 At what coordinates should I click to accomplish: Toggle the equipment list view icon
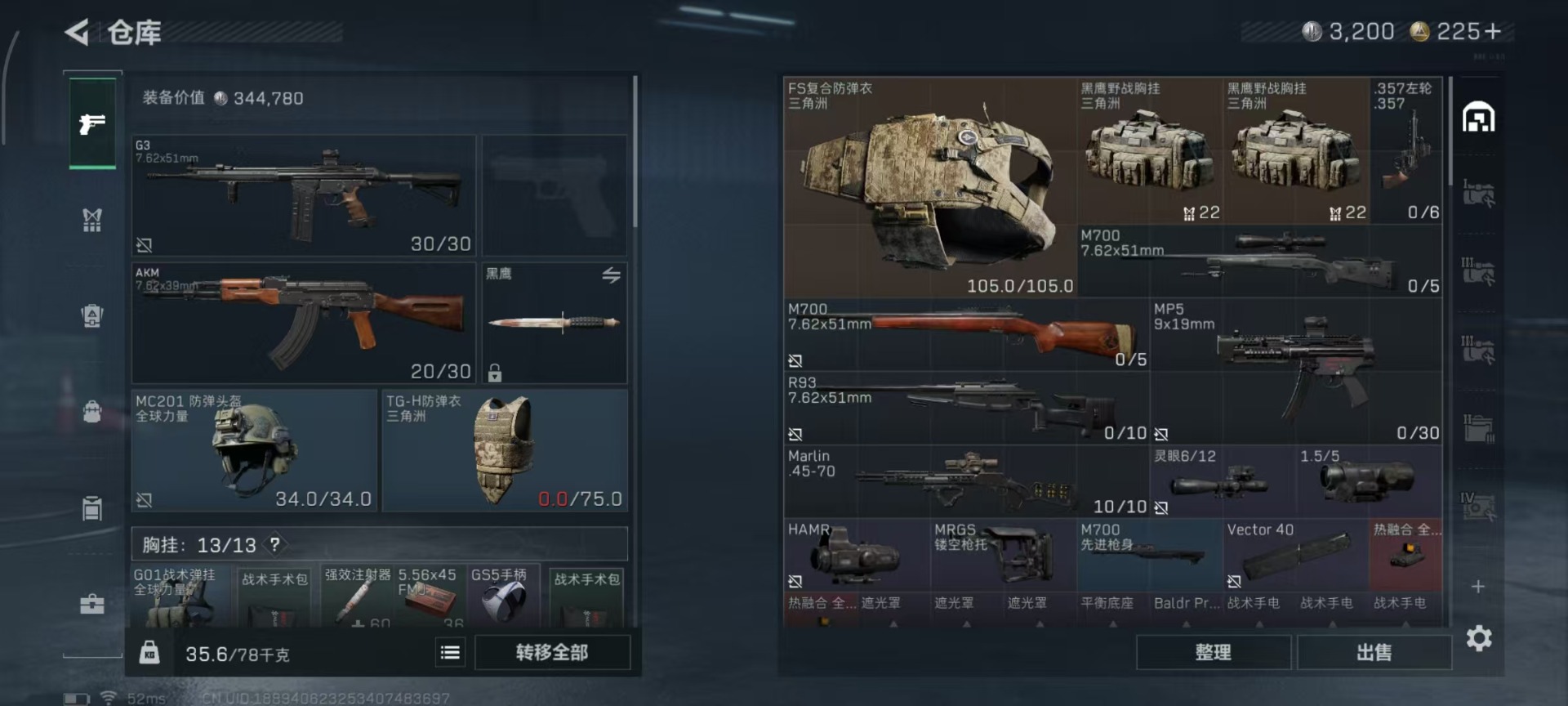(450, 652)
